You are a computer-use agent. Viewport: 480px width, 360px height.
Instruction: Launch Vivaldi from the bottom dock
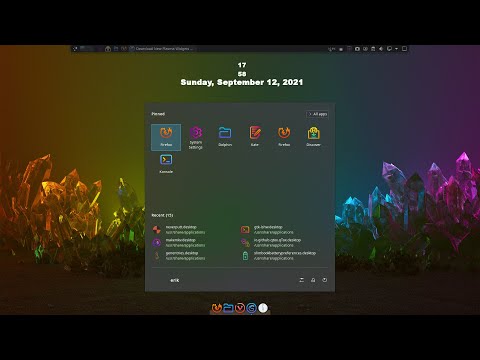[x=240, y=308]
